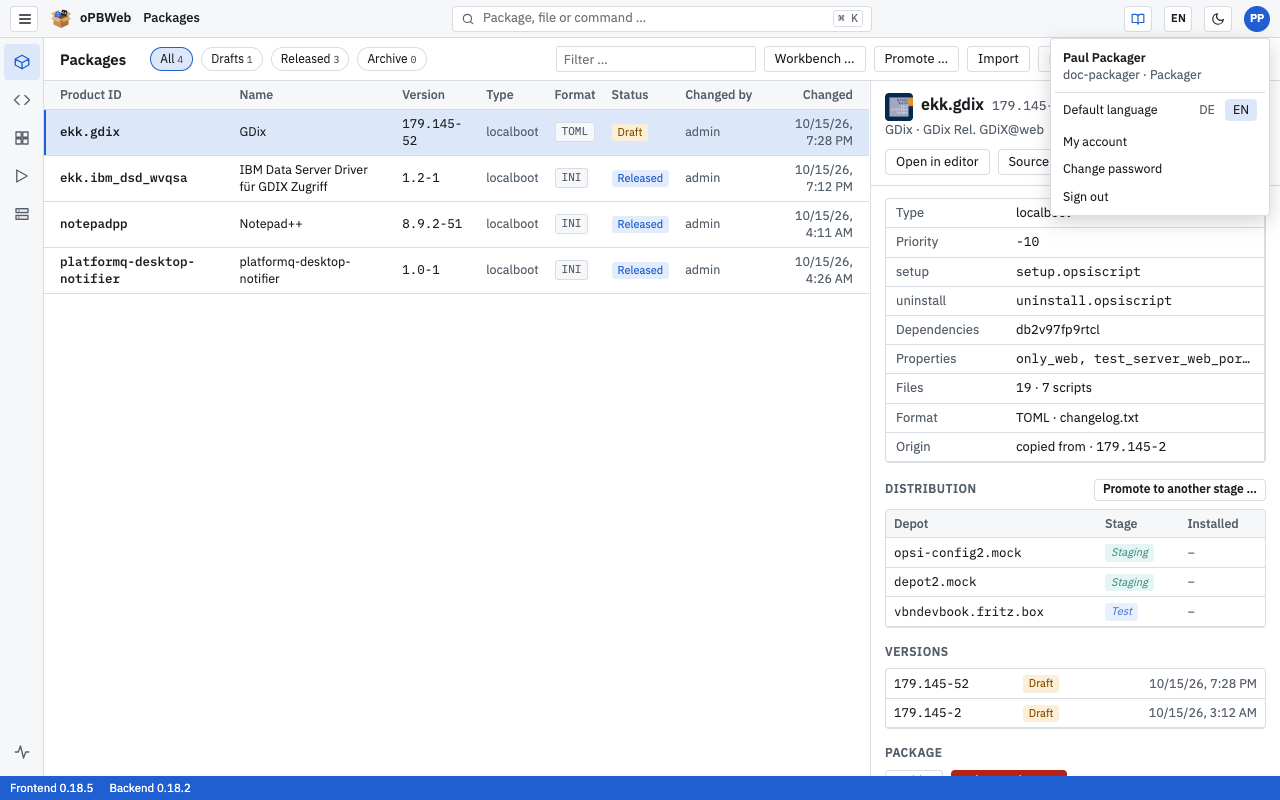Screen dimensions: 1280x800
Task: Filter packages by Drafts
Action: pos(232,59)
